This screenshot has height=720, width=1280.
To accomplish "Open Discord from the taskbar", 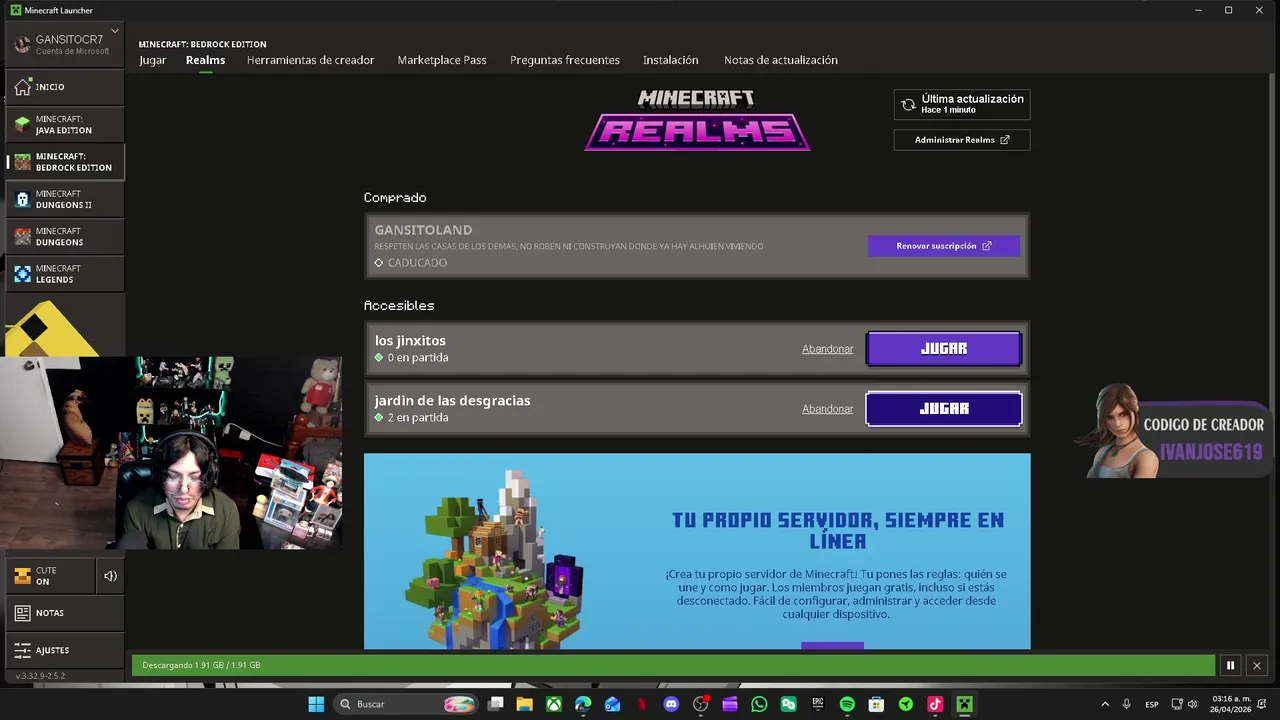I will tap(671, 704).
